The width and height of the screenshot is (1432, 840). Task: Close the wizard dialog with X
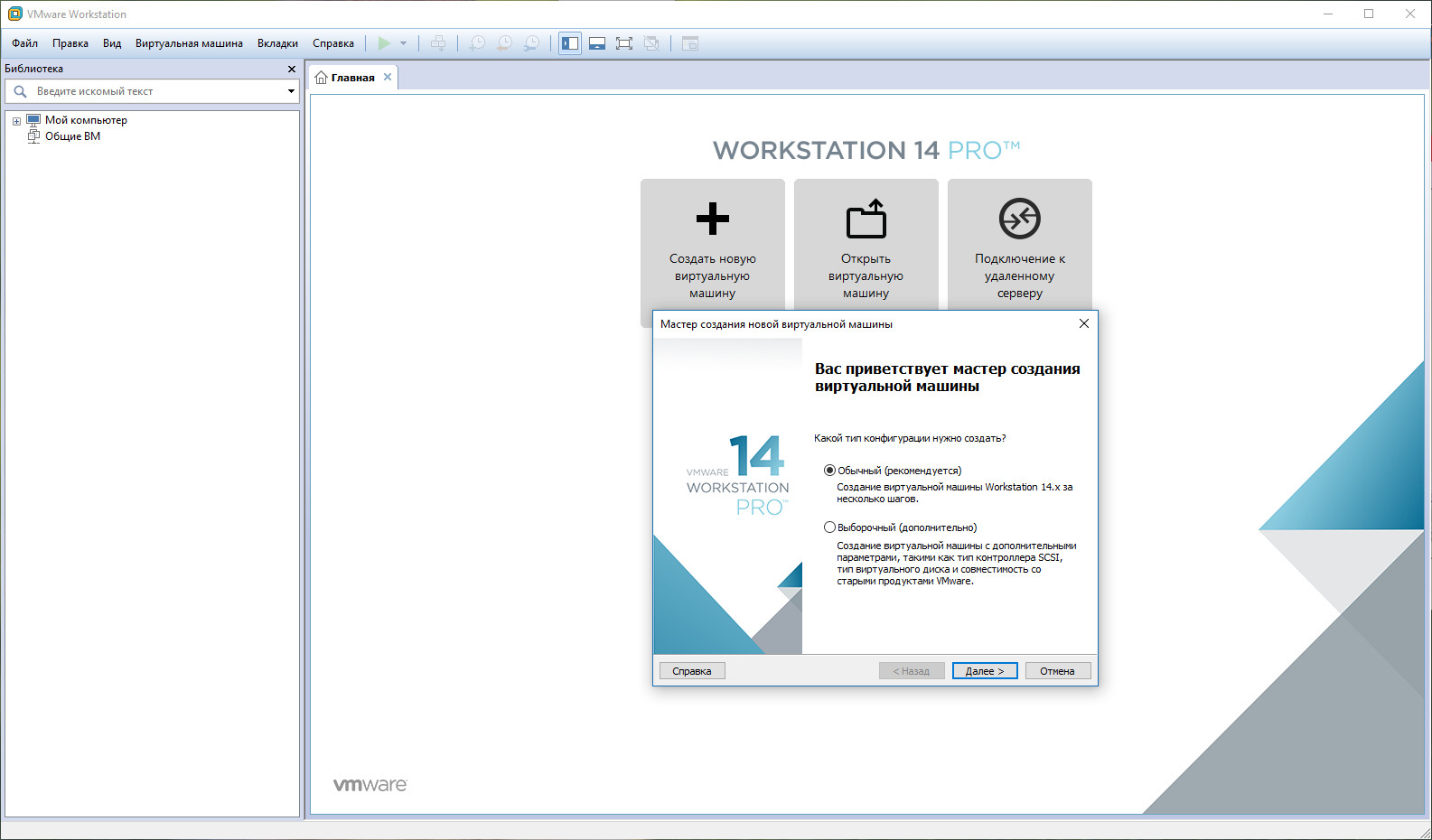(x=1084, y=323)
